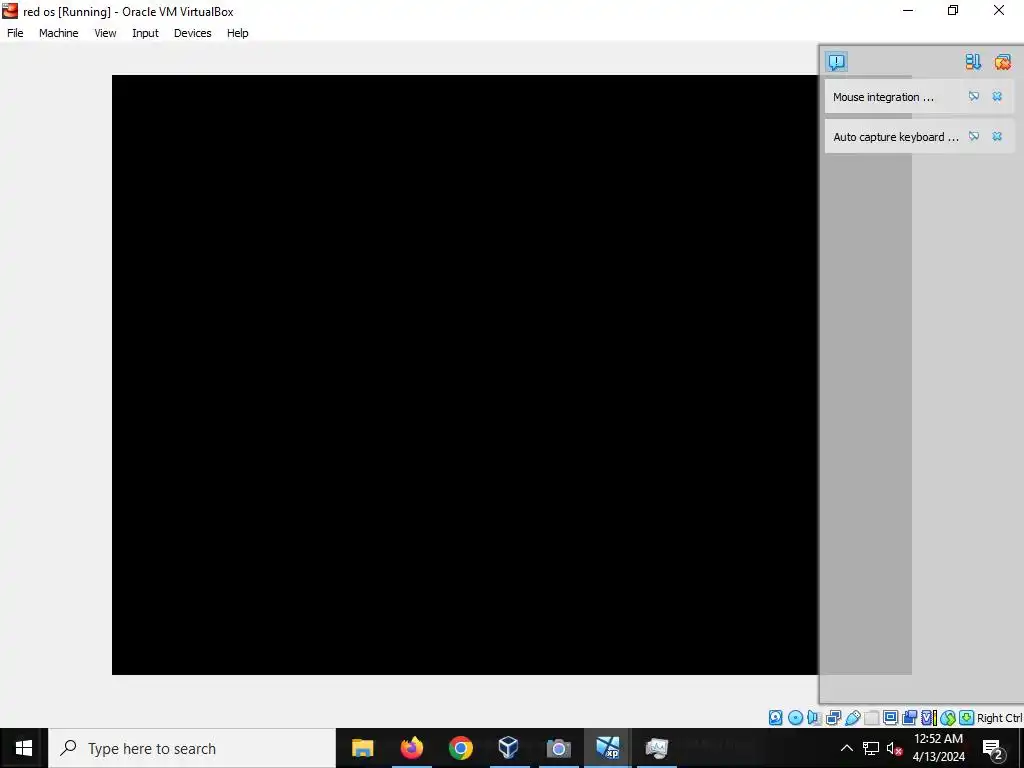Click the USB devices indicator

852,718
